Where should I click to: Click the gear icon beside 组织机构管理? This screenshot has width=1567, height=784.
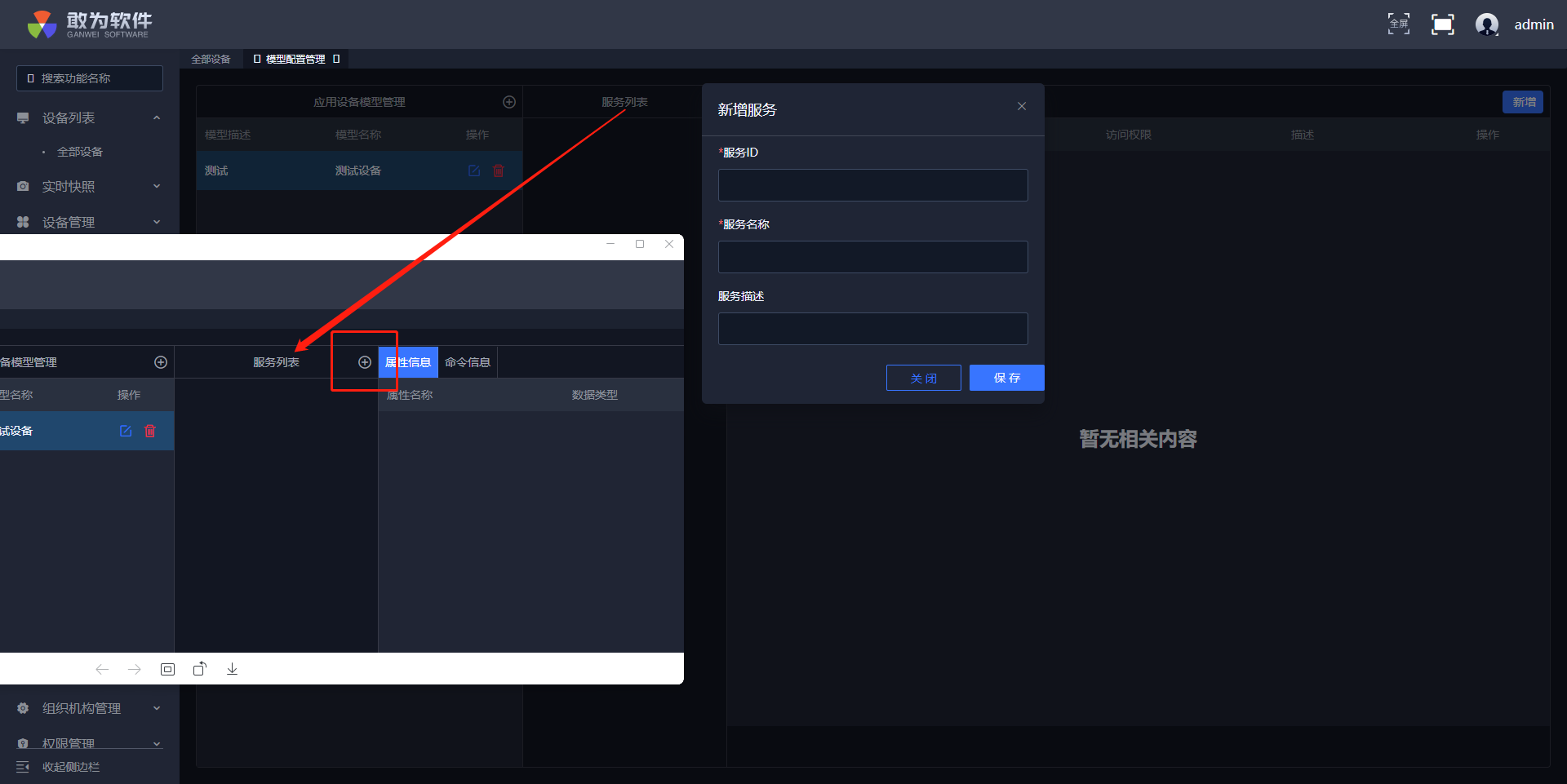(23, 708)
